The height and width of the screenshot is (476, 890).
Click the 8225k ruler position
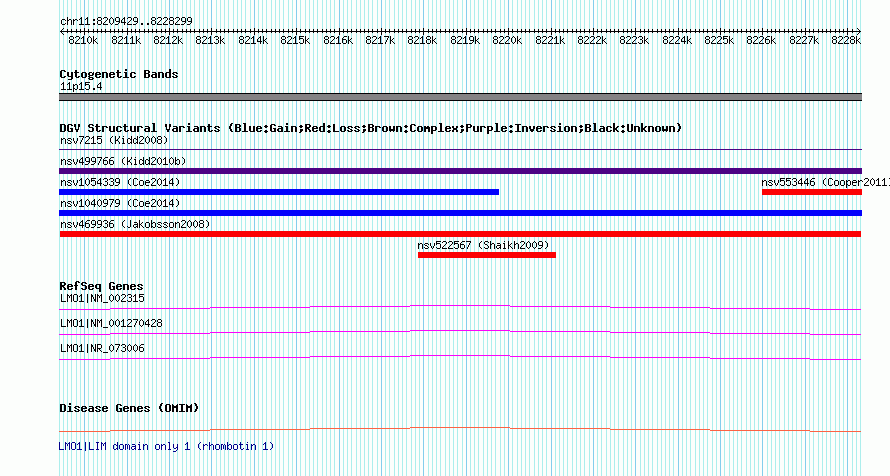tap(719, 40)
